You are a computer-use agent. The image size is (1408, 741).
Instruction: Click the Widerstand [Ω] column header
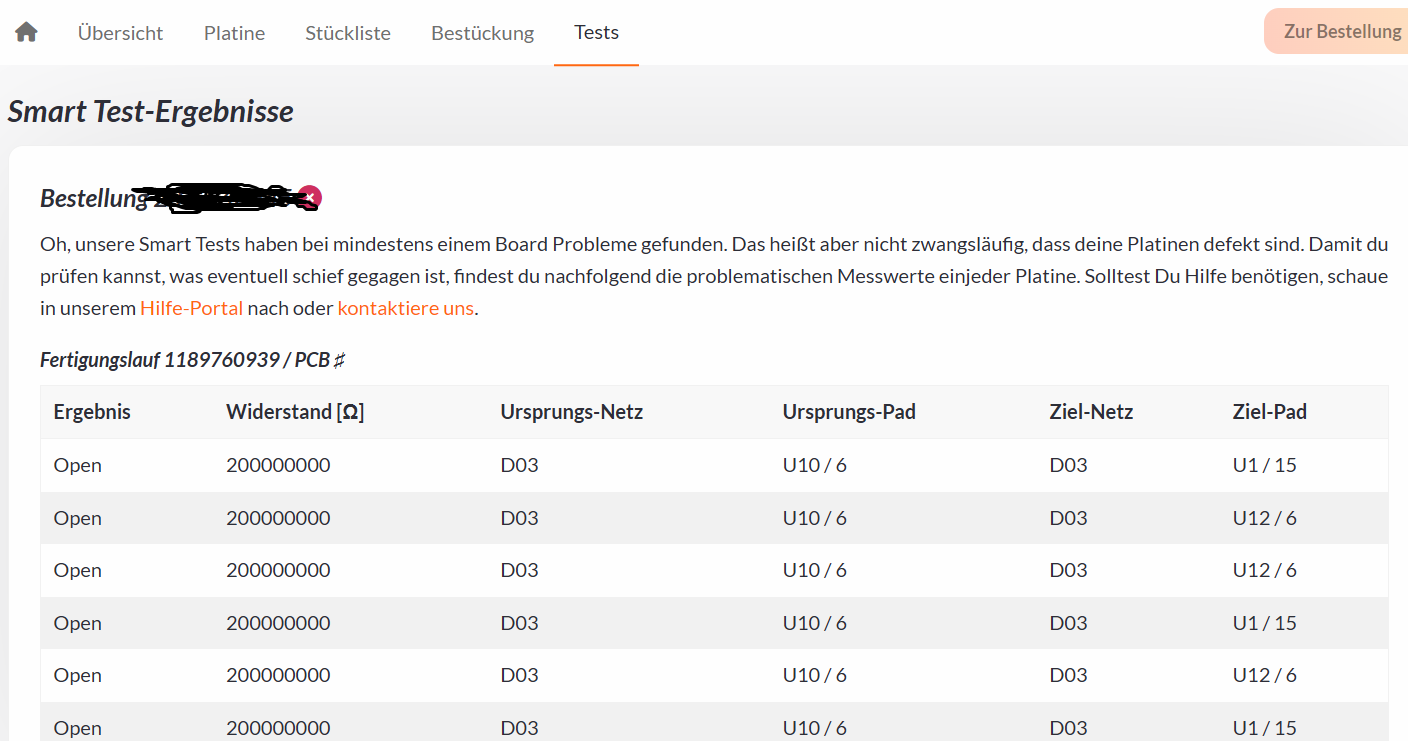tap(295, 412)
